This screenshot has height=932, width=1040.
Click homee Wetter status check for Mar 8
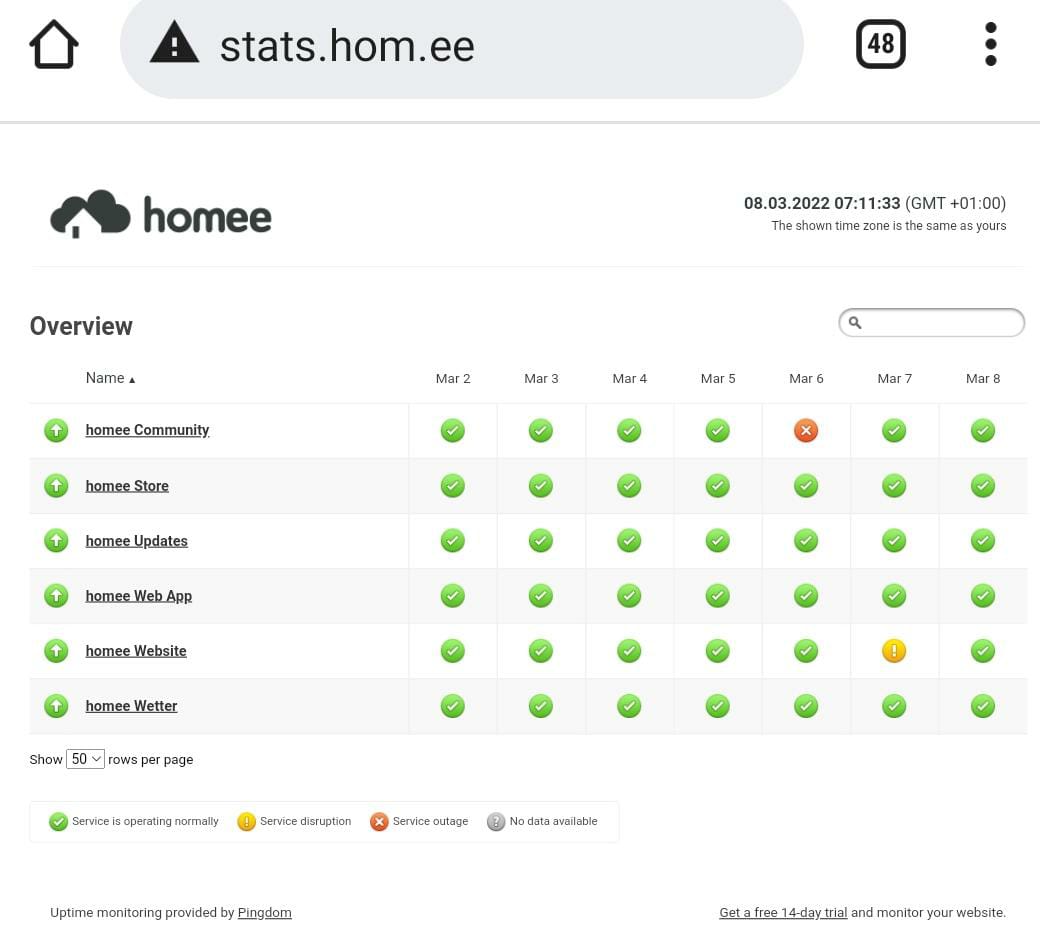click(982, 706)
